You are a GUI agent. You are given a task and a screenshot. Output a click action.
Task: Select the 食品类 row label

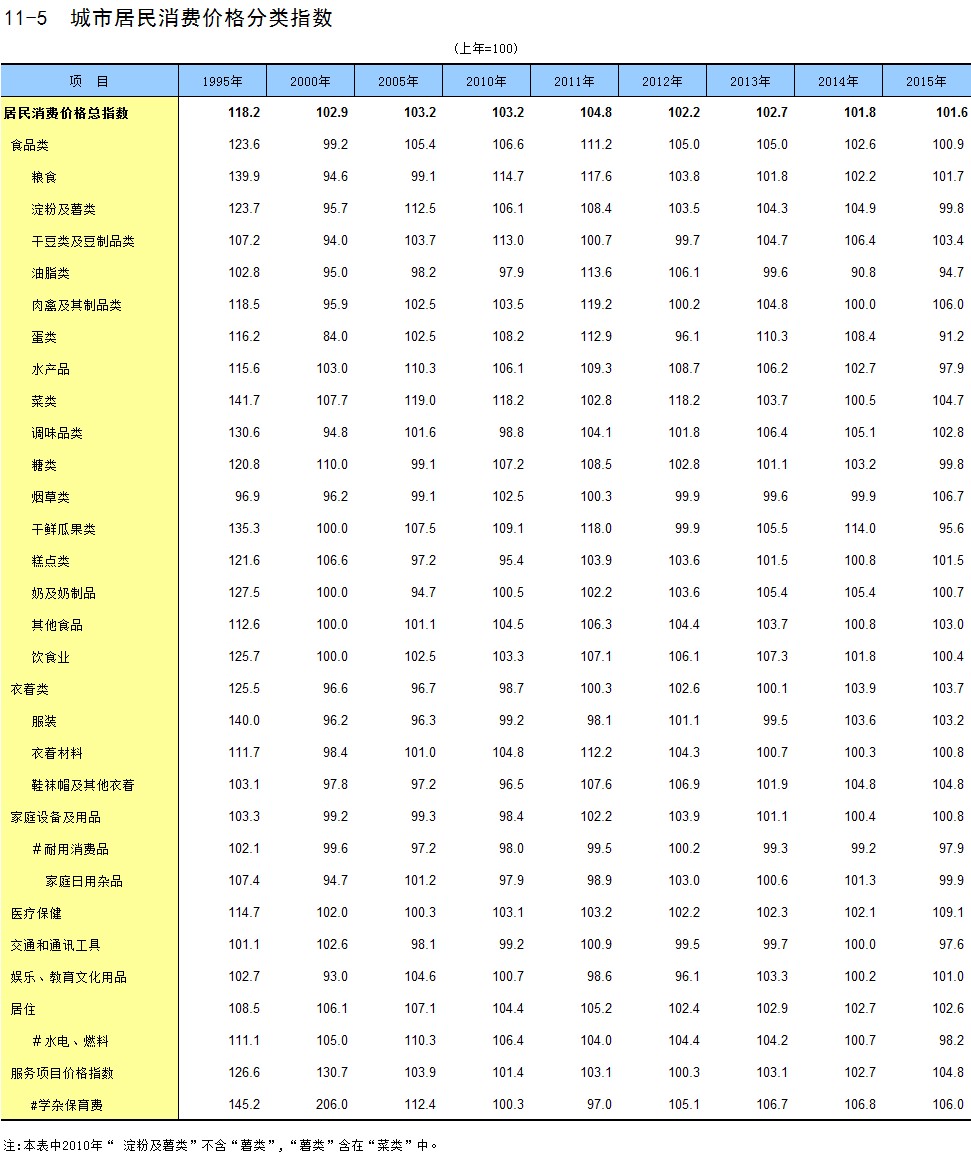coord(30,145)
